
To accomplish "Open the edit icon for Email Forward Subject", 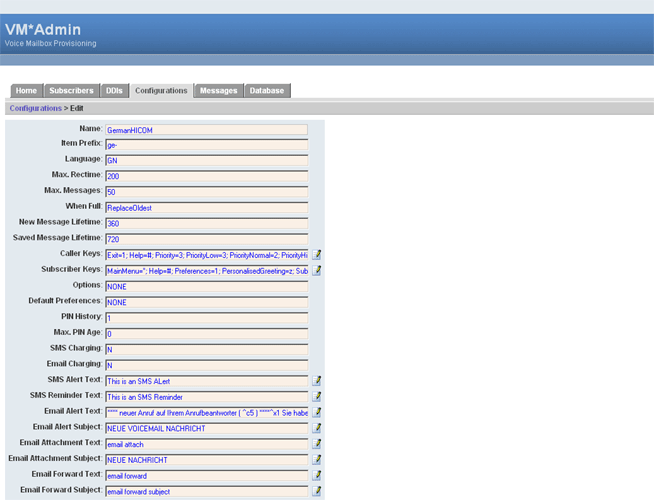I will click(x=317, y=491).
